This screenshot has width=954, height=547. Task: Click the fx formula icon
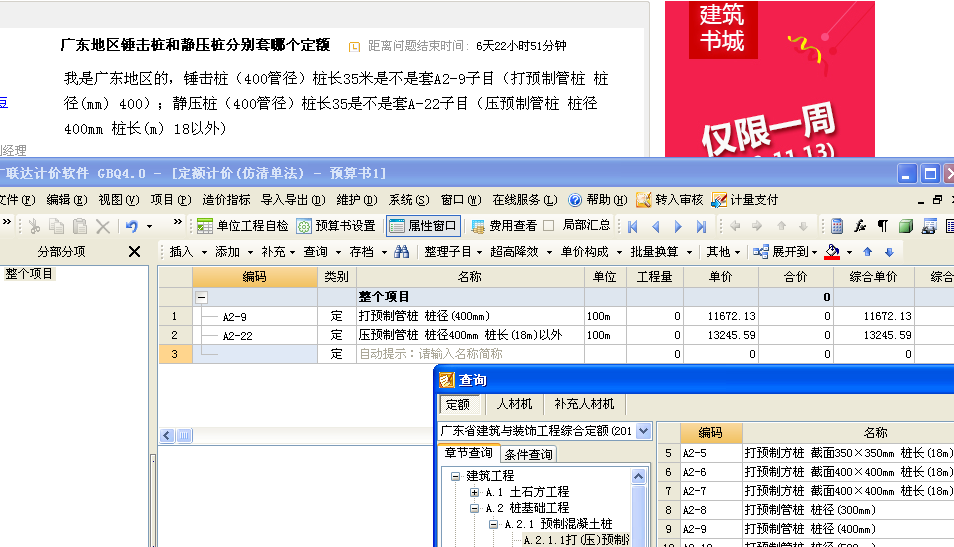tap(860, 226)
